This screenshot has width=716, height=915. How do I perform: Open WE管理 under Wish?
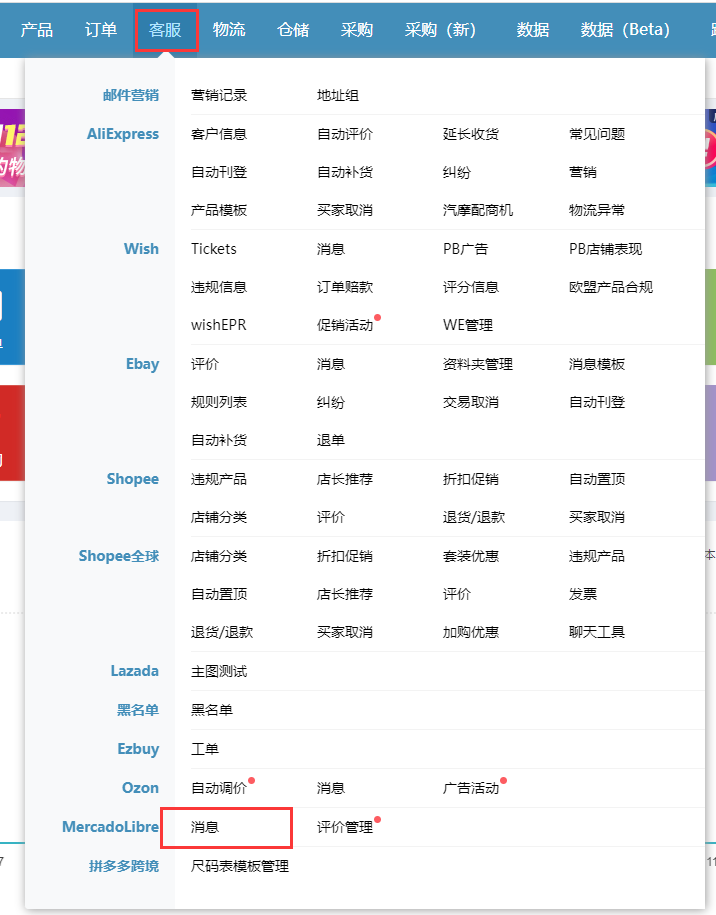tap(468, 325)
